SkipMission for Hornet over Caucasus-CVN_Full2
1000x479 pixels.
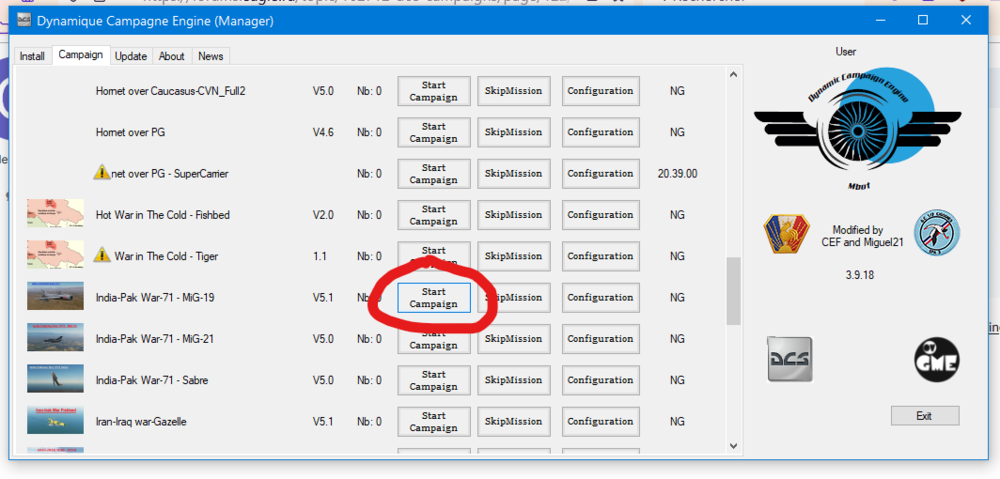(x=513, y=91)
